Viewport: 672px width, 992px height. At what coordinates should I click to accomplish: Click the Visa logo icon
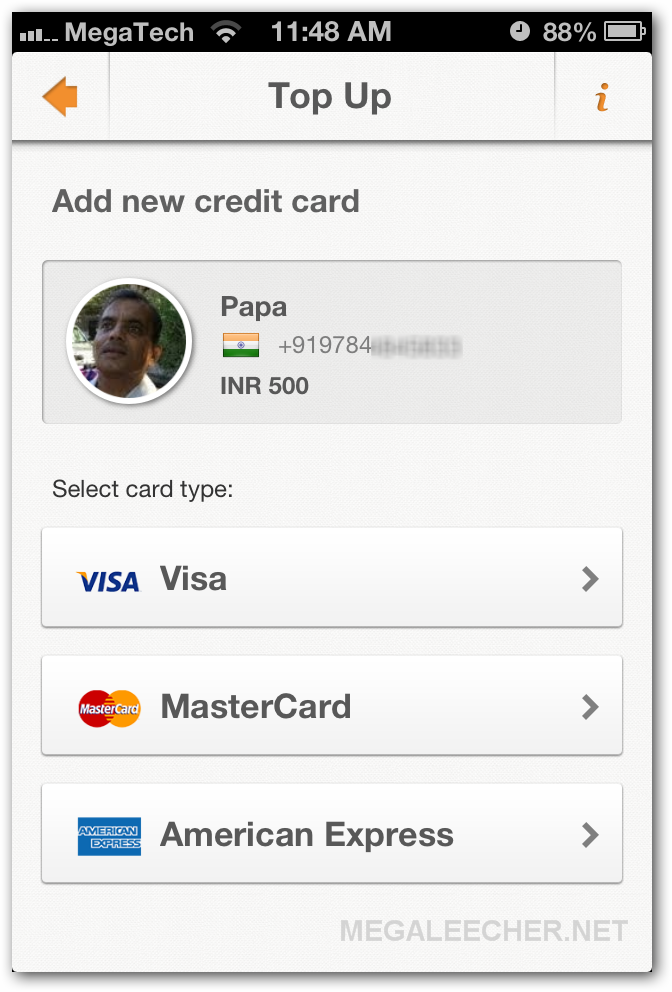(108, 581)
